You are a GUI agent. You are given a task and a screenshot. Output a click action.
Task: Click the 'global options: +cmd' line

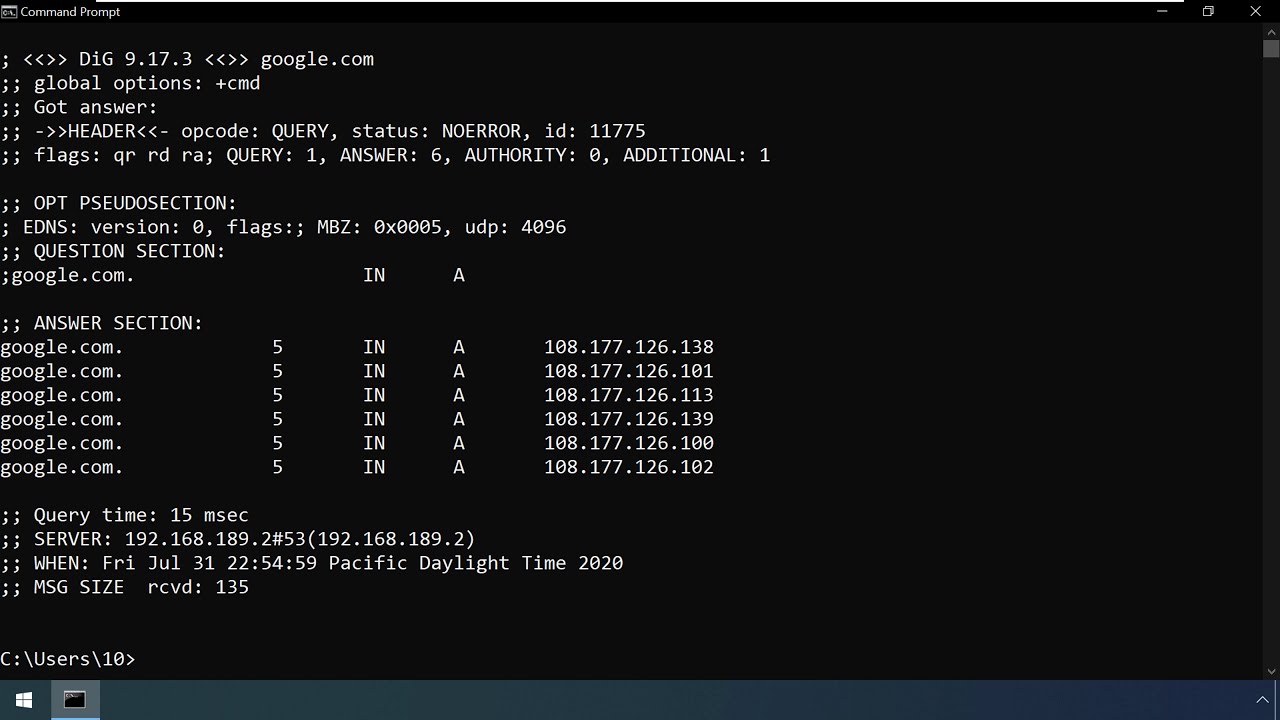pos(131,83)
